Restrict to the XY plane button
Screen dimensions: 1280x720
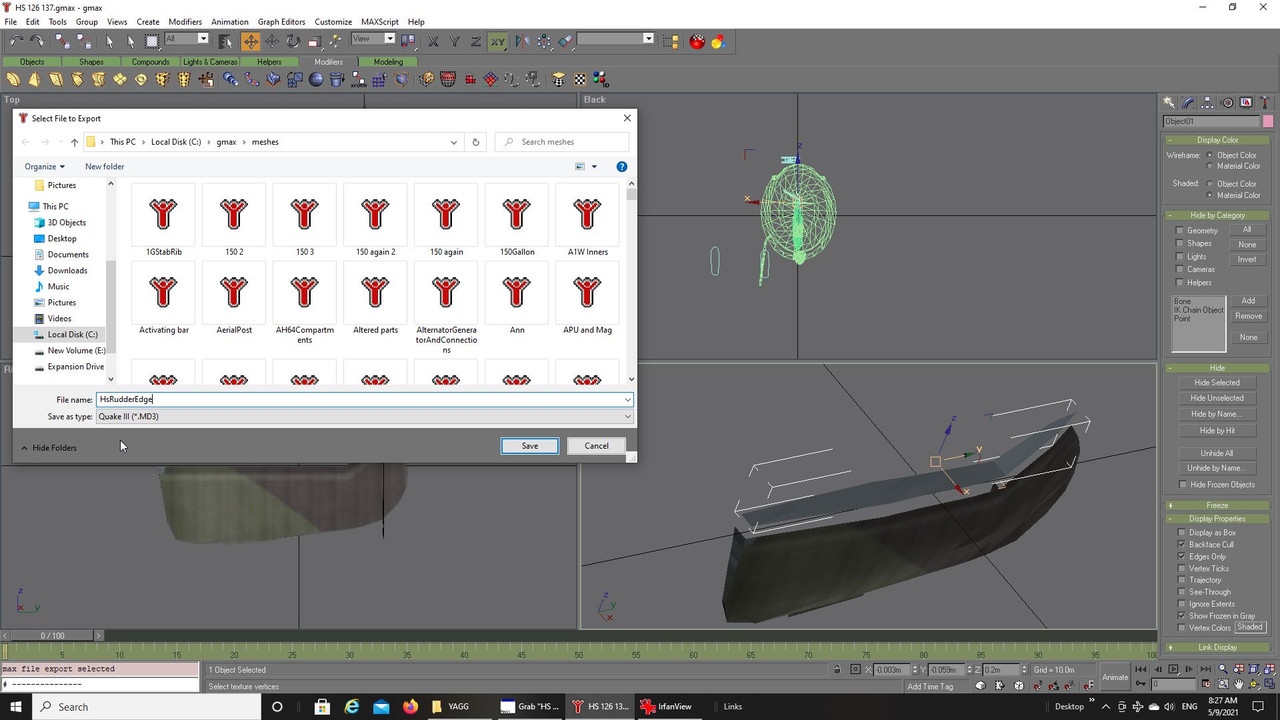point(497,41)
